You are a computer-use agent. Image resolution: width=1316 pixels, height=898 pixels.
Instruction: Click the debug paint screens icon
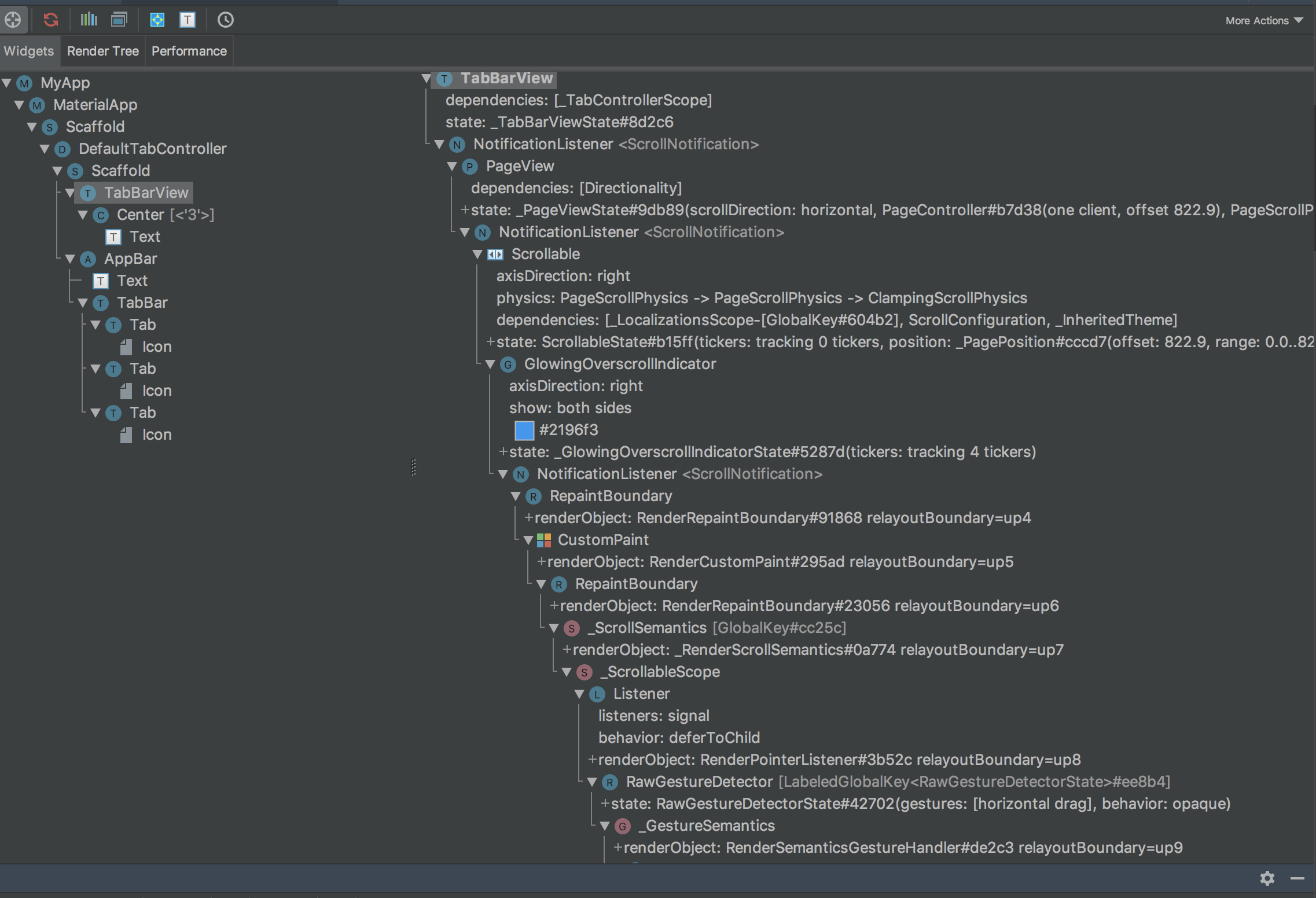119,20
